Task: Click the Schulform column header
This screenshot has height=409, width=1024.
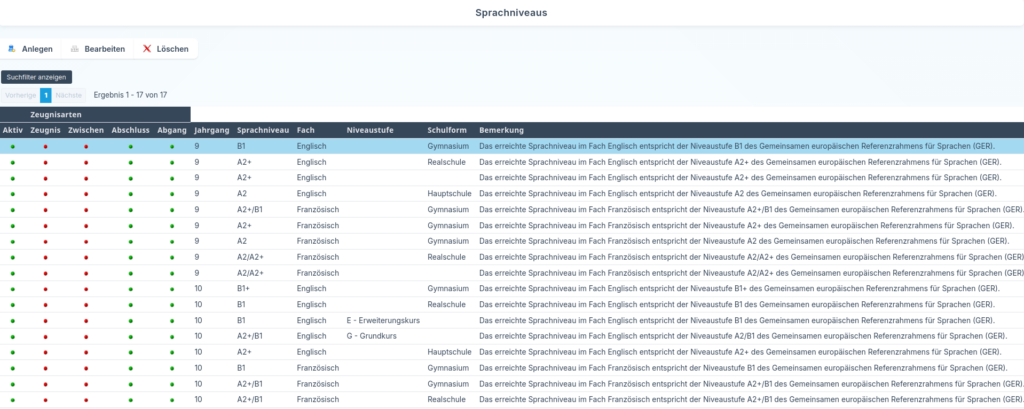Action: click(447, 130)
